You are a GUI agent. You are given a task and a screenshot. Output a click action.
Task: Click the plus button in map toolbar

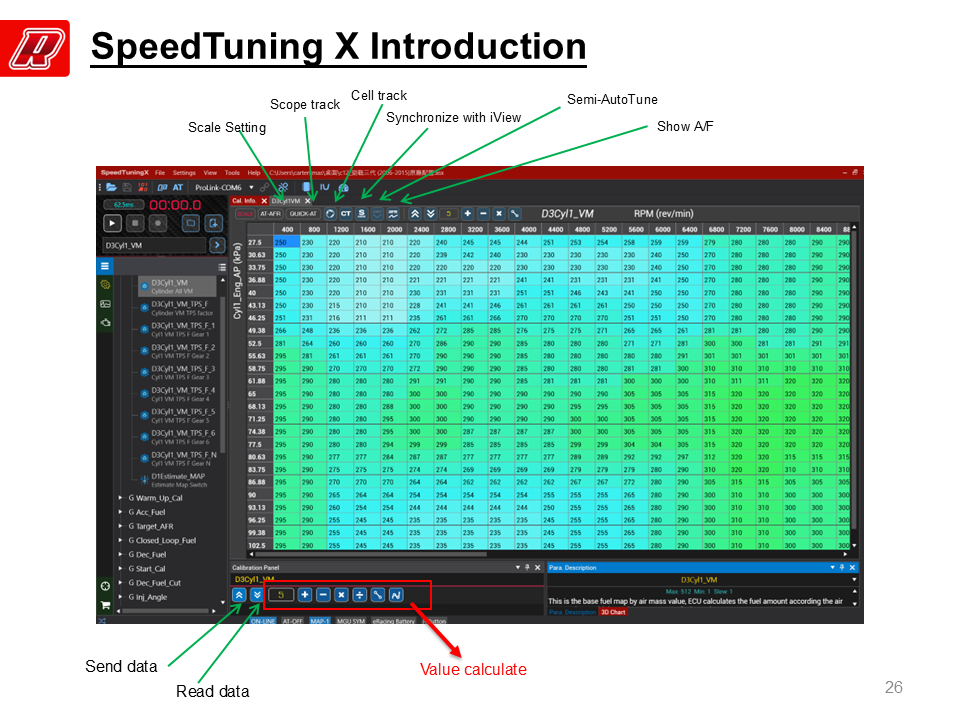pyautogui.click(x=468, y=214)
